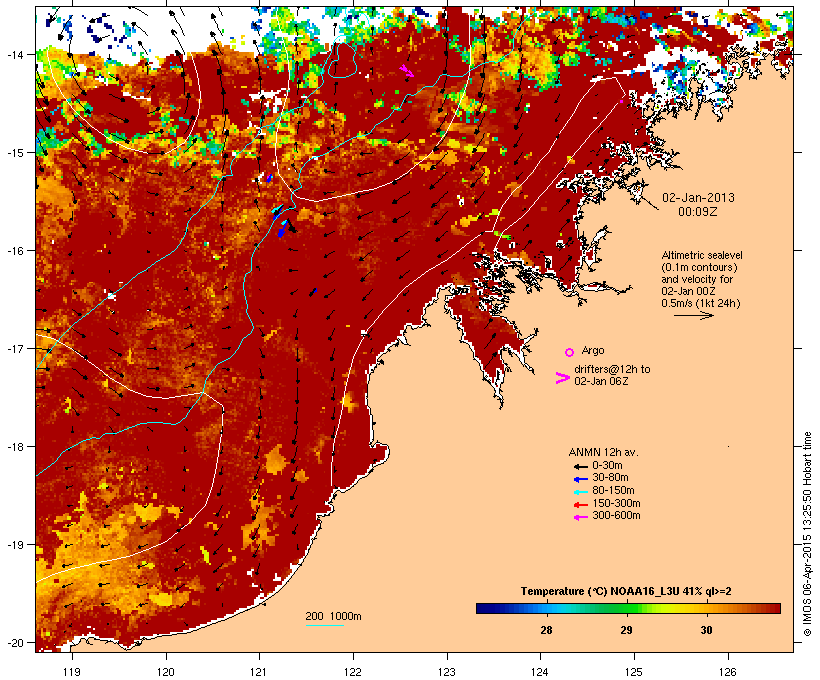Viewport: 820px width, 680px height.
Task: Click the '29' color bar tick label
Action: pyautogui.click(x=626, y=630)
